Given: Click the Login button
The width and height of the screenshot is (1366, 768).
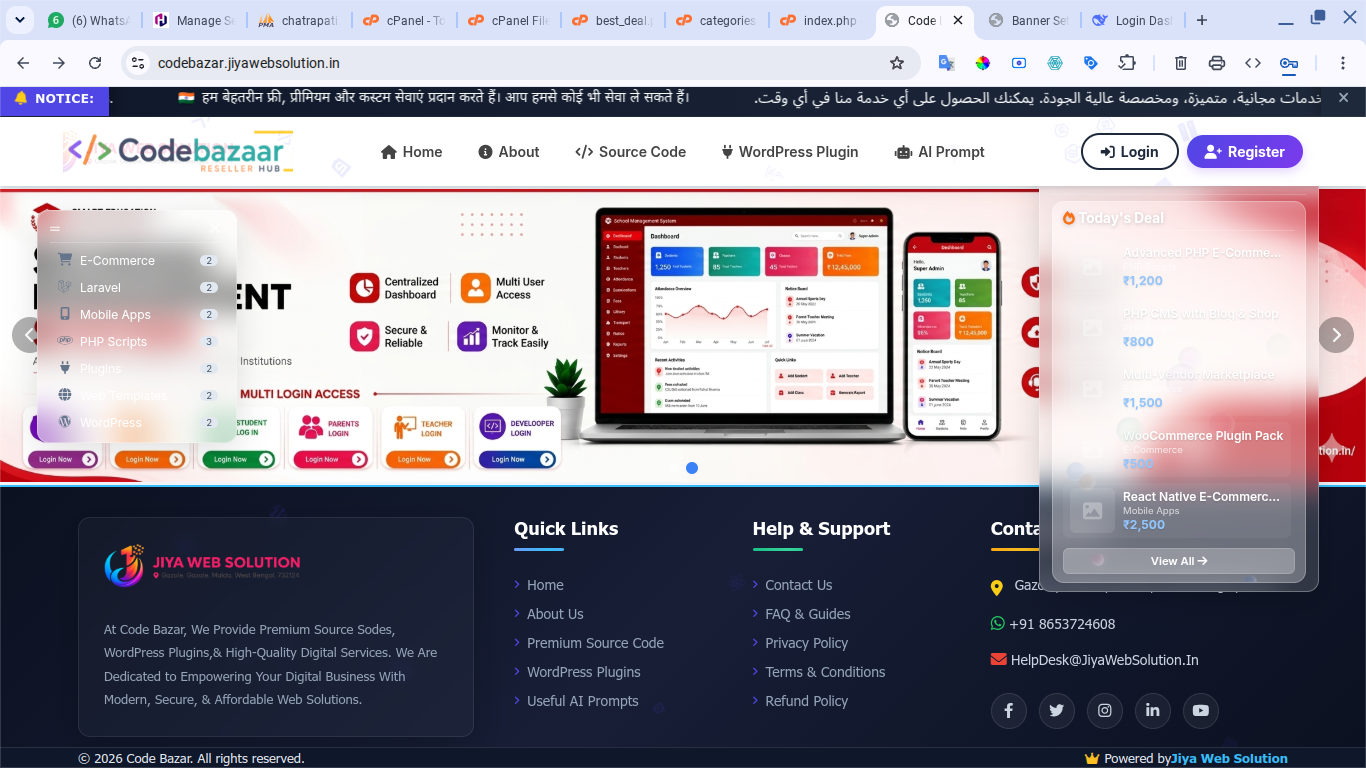Looking at the screenshot, I should pos(1130,152).
